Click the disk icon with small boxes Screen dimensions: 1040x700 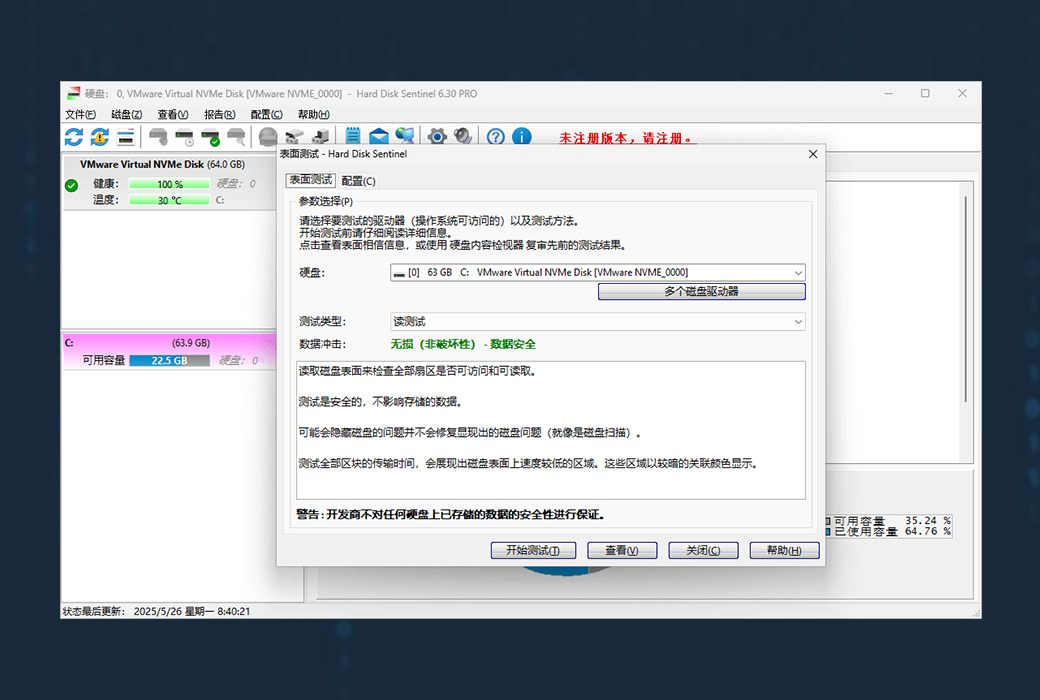click(x=294, y=137)
